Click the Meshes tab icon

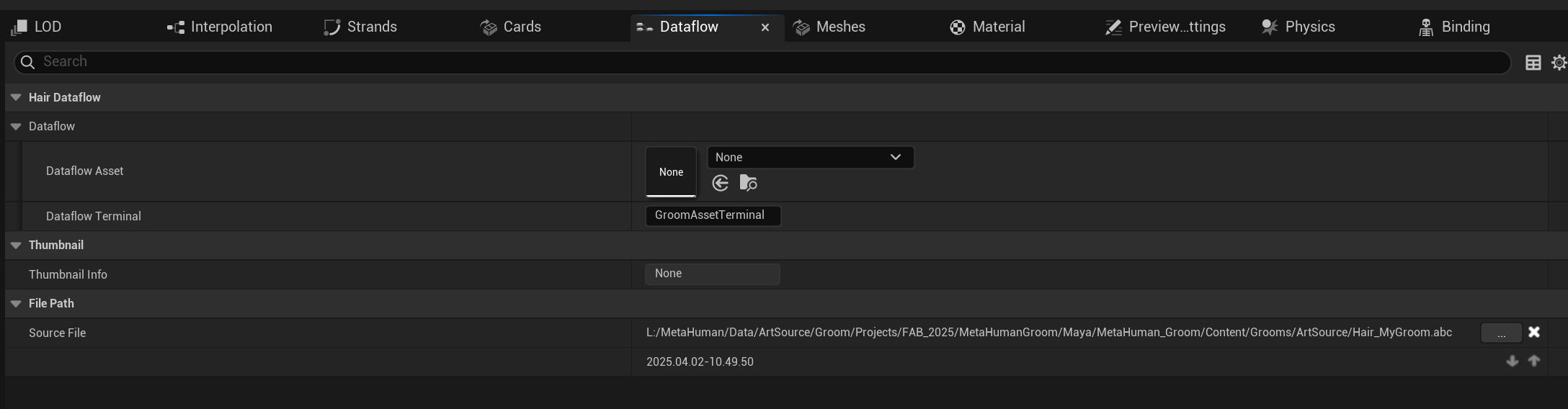801,27
